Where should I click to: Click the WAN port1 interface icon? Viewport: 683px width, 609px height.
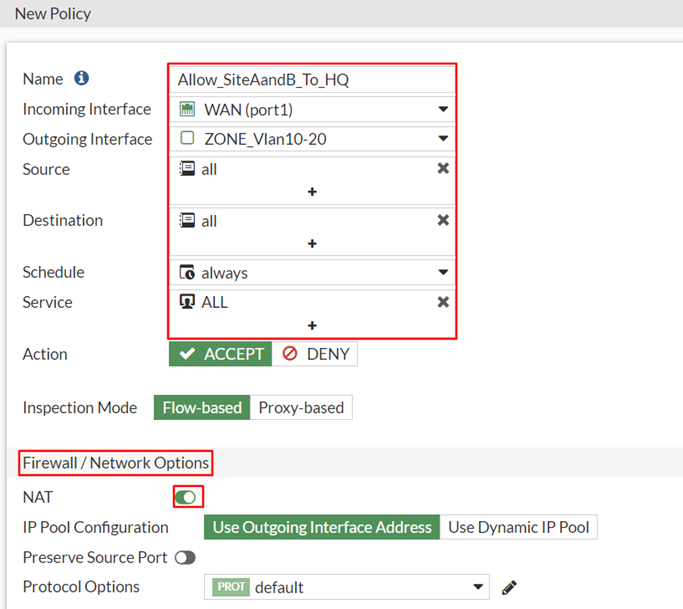click(x=187, y=109)
